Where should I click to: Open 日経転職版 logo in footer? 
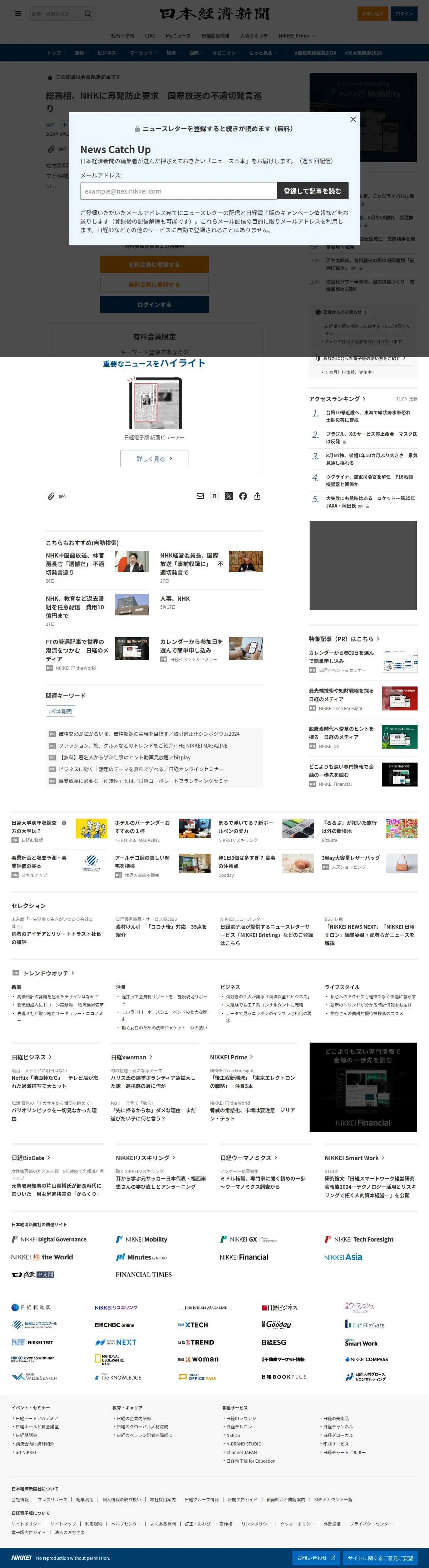[31, 1308]
